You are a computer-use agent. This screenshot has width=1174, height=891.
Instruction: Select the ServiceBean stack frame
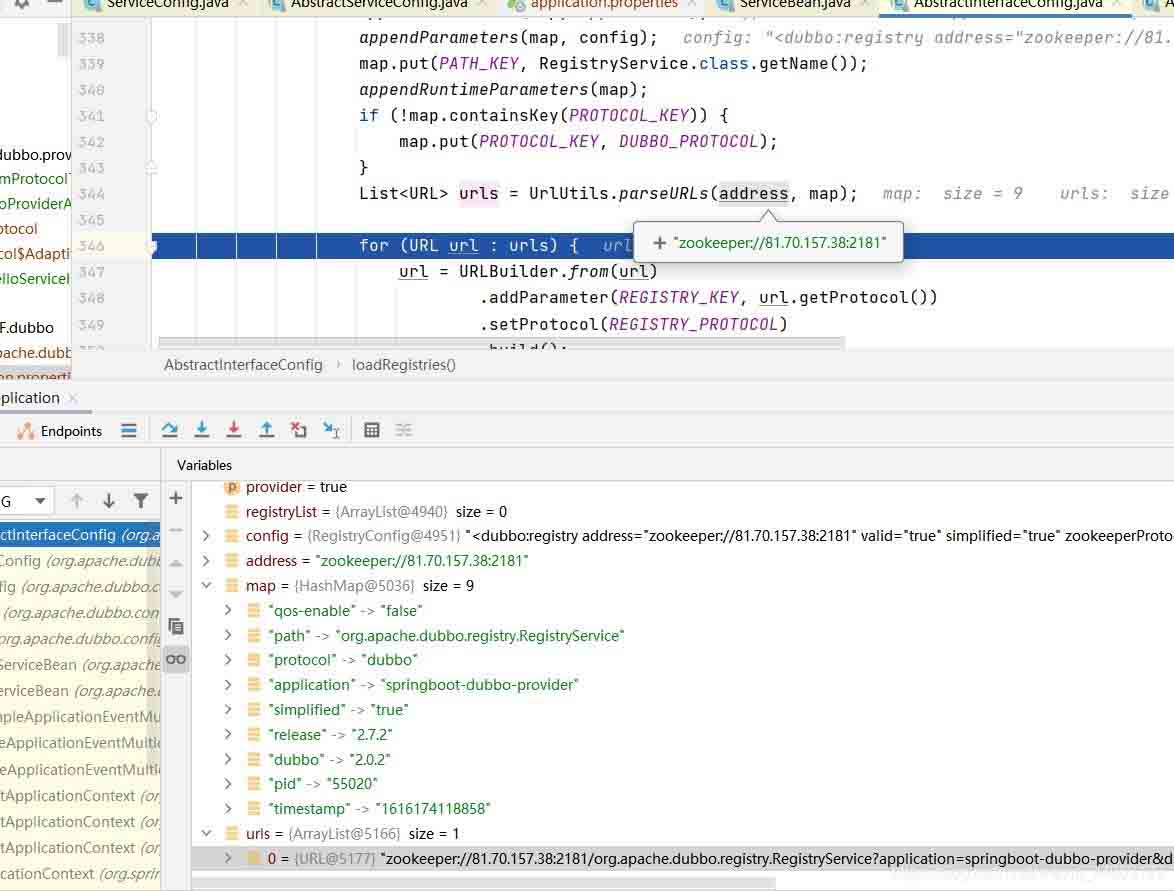[80, 665]
